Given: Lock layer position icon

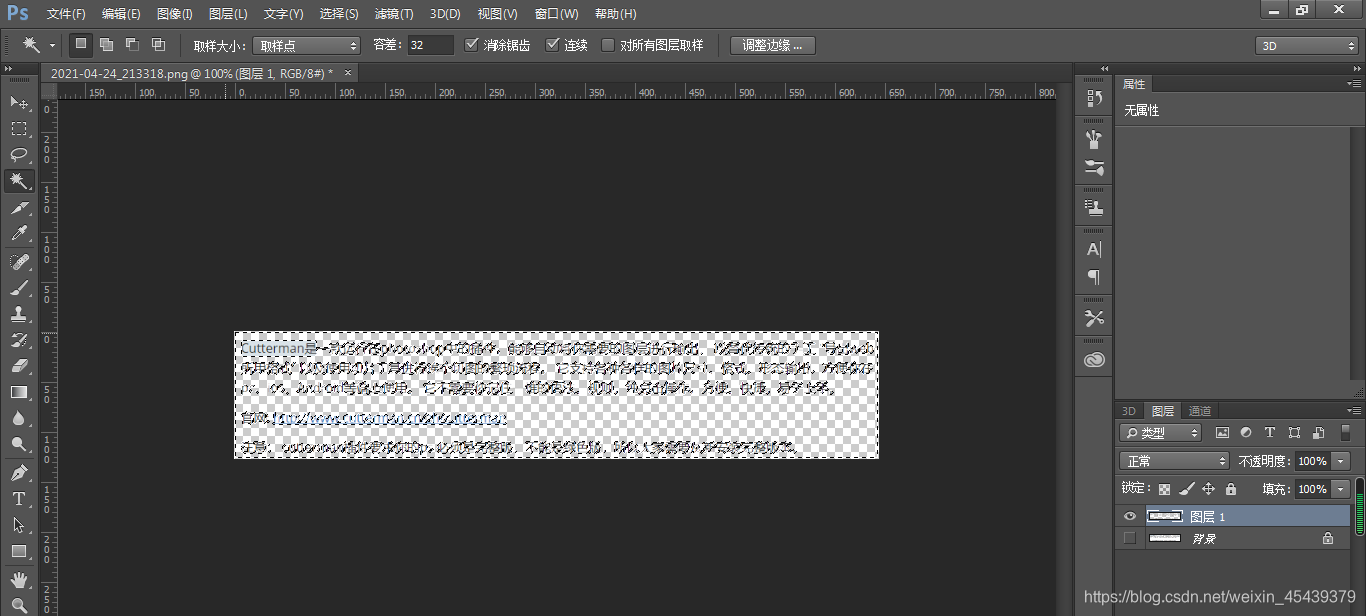Looking at the screenshot, I should coord(1208,489).
